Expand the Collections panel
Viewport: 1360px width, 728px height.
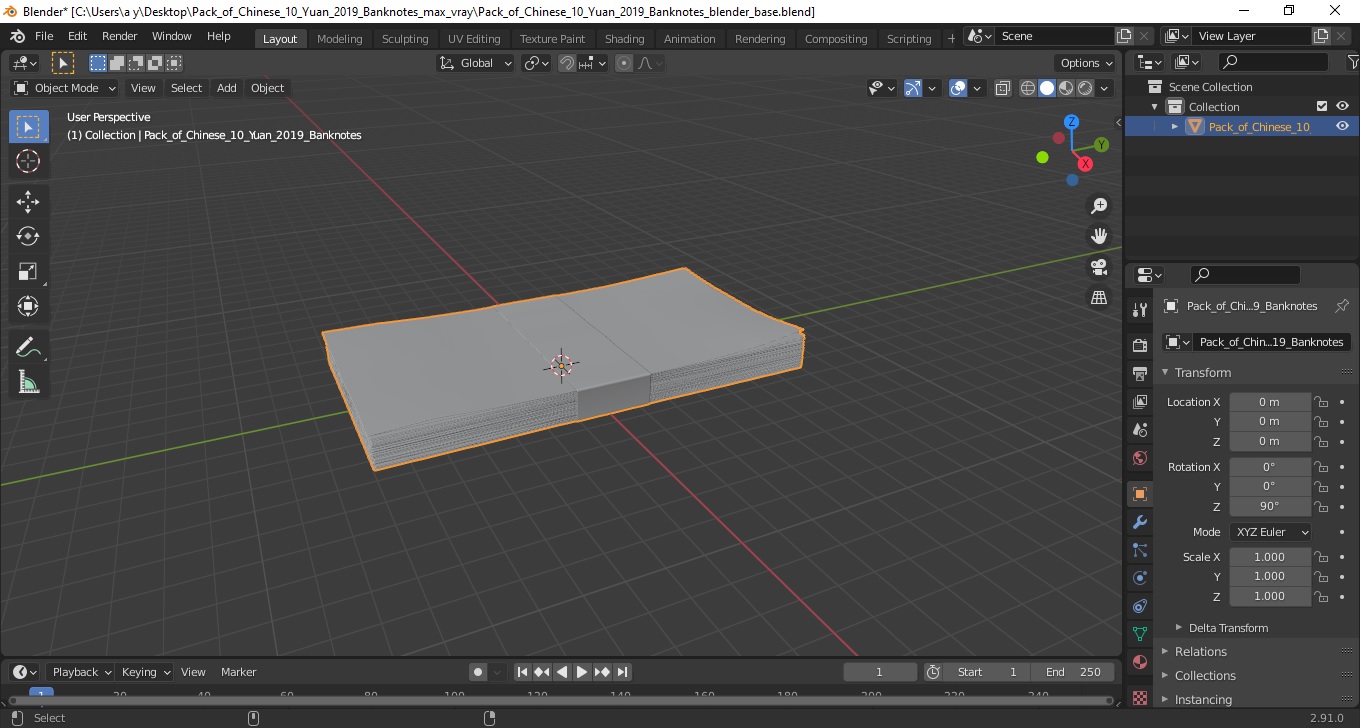[1205, 675]
